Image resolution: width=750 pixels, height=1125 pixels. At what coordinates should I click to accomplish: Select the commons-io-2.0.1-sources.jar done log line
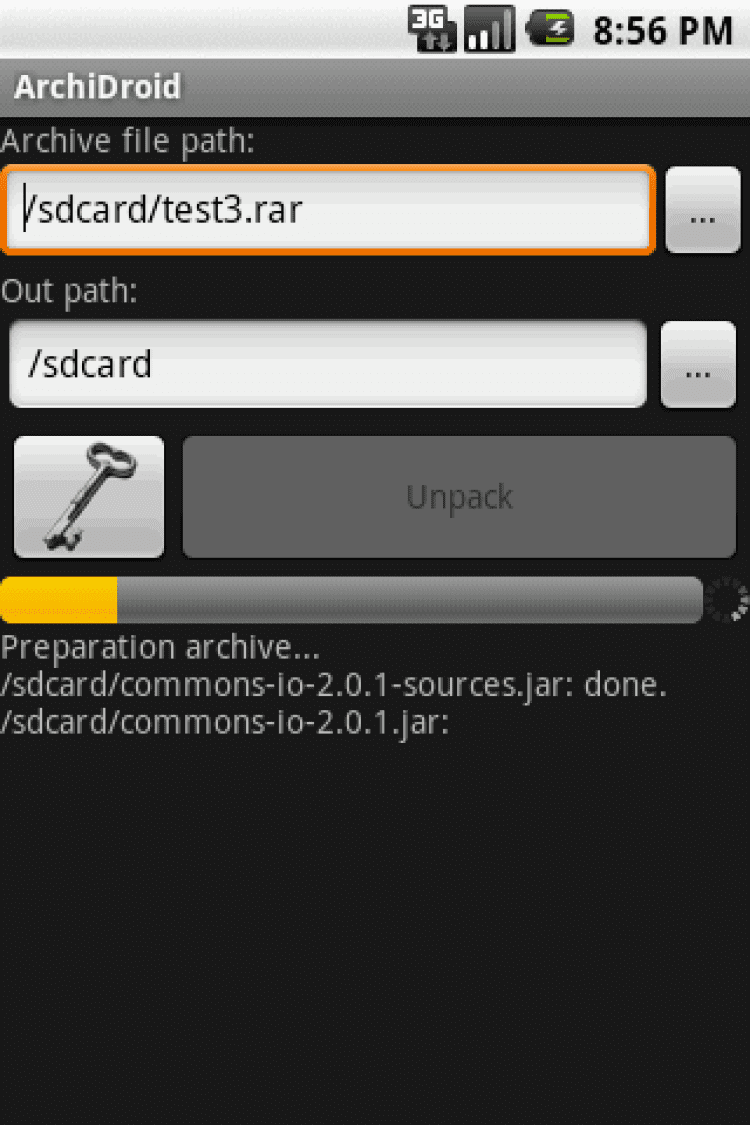[x=334, y=684]
